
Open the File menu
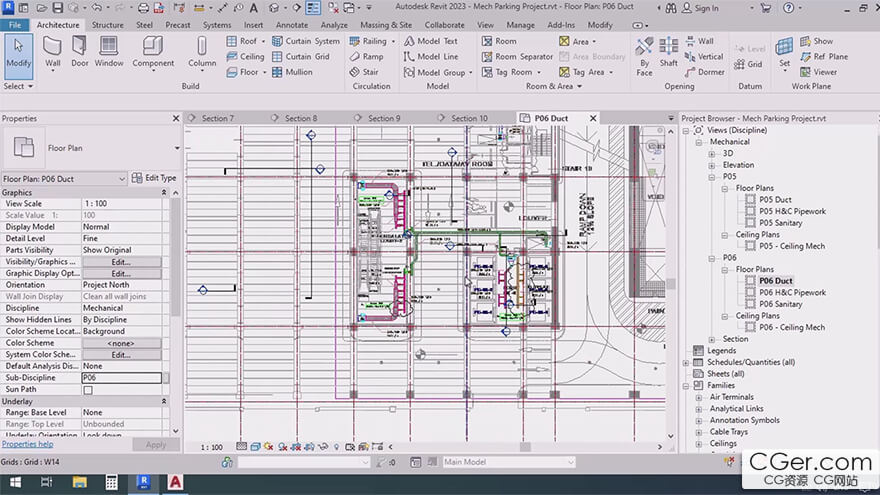point(15,25)
